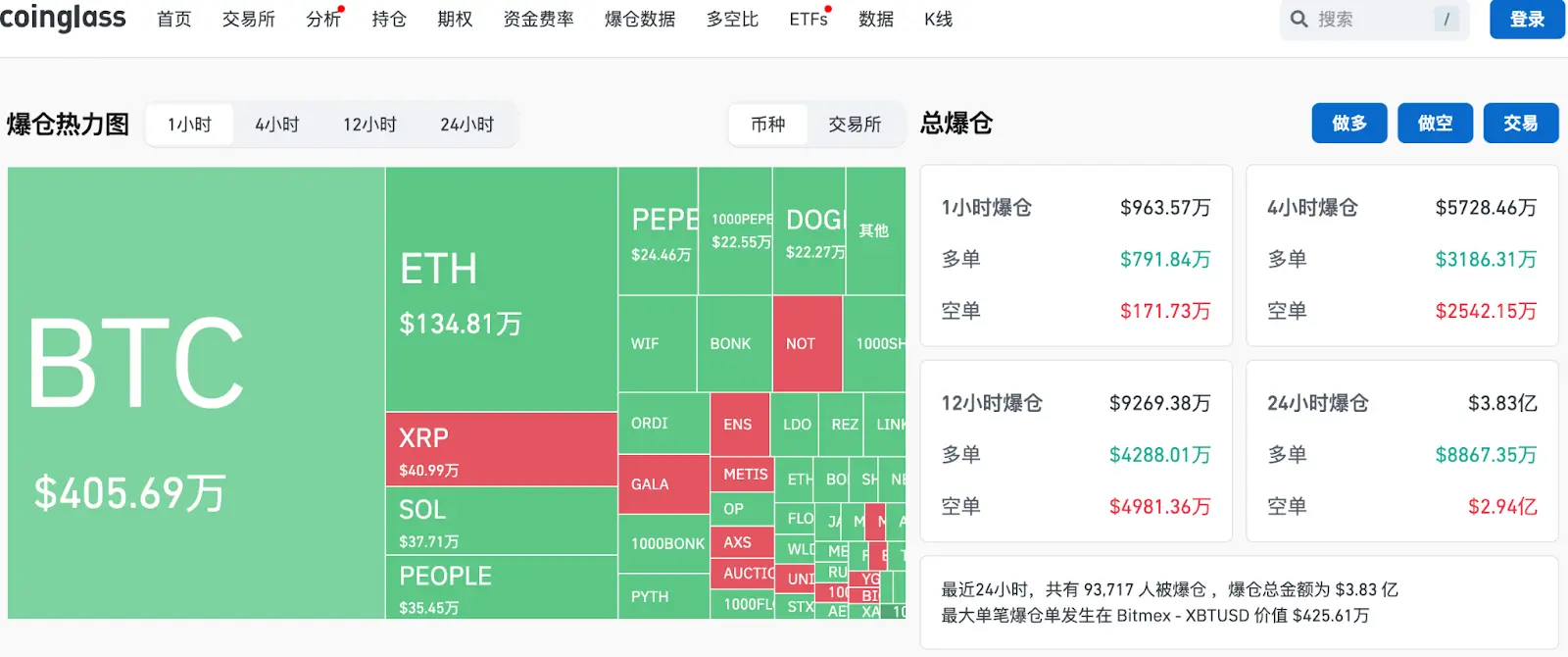Image resolution: width=1568 pixels, height=657 pixels.
Task: Click the 做多 button
Action: point(1349,123)
